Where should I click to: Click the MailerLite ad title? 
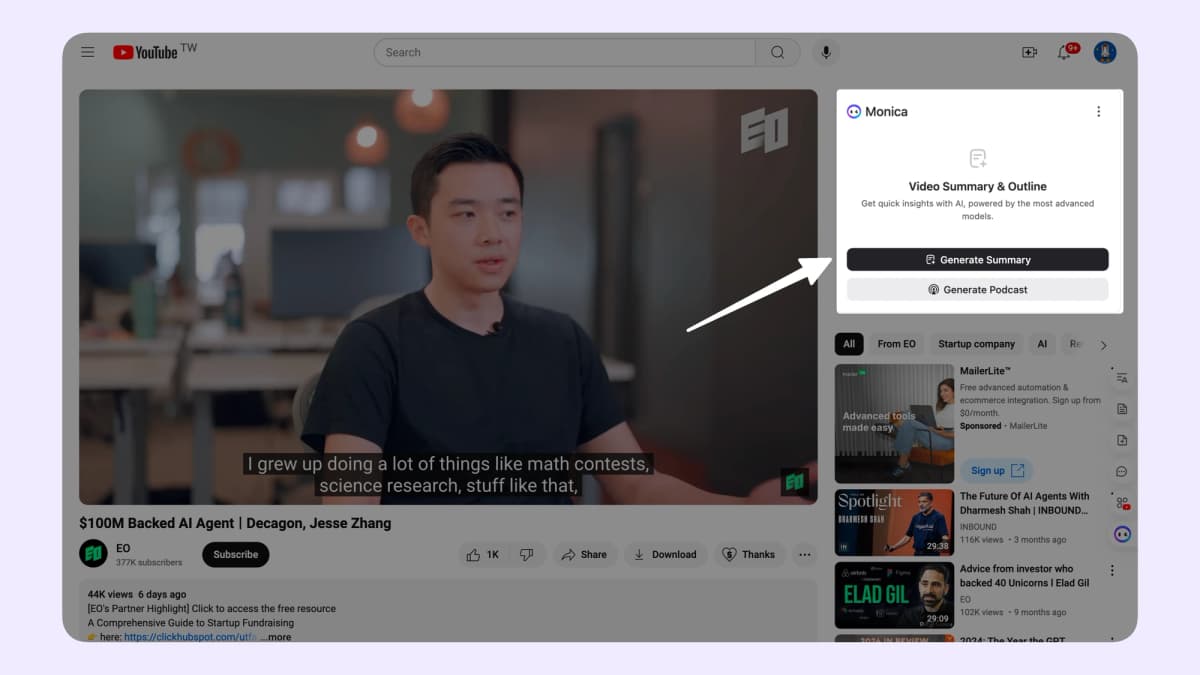click(x=986, y=371)
